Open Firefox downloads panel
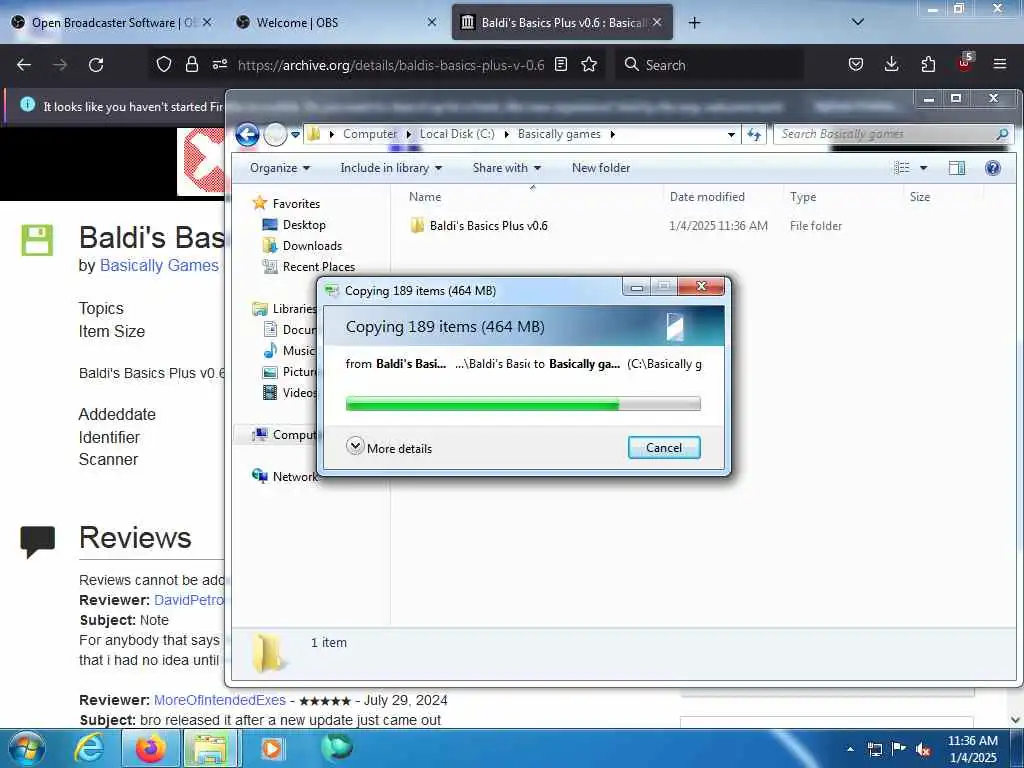Screen dimensions: 1024x768 point(891,65)
